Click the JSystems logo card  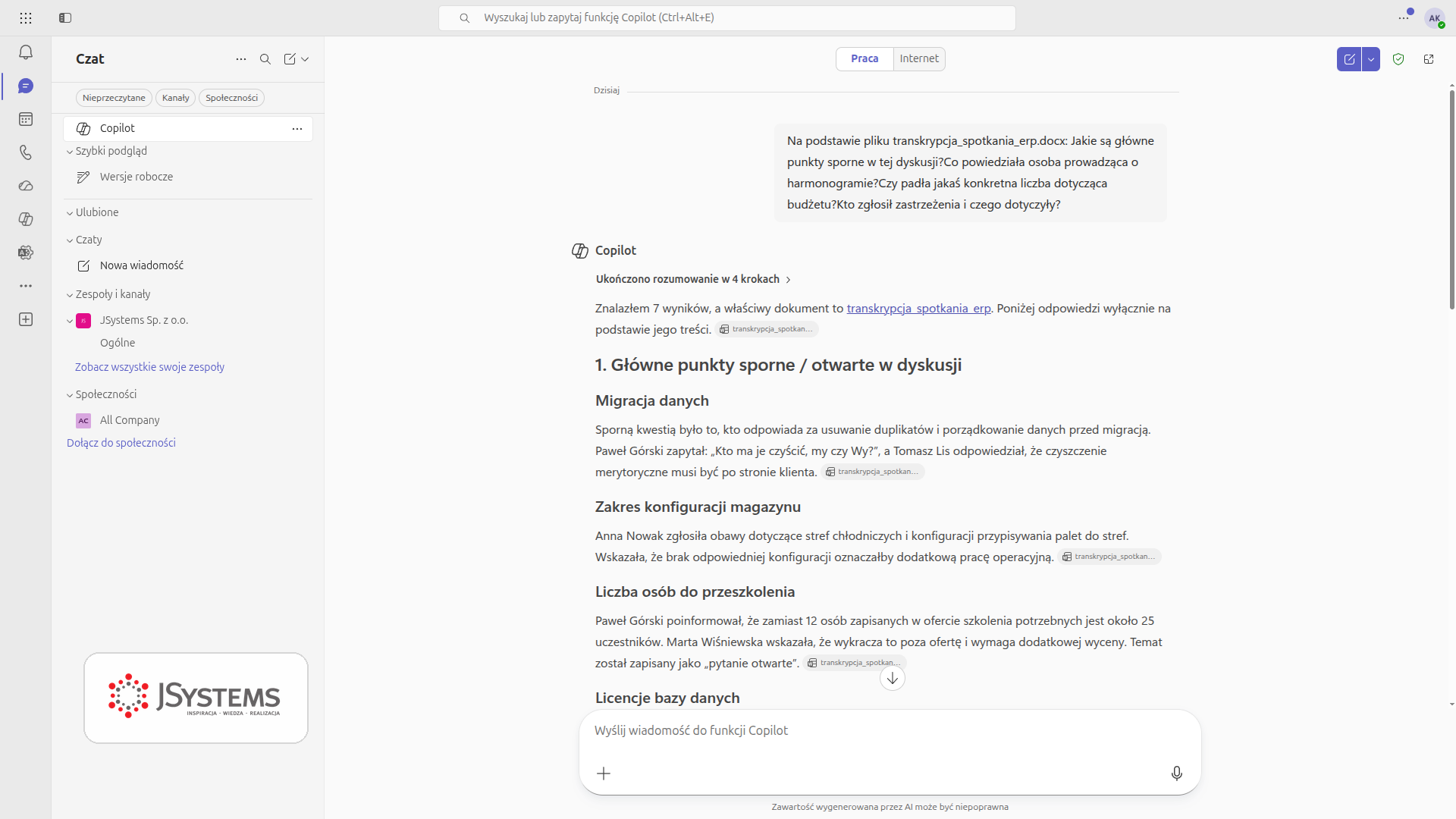[196, 698]
